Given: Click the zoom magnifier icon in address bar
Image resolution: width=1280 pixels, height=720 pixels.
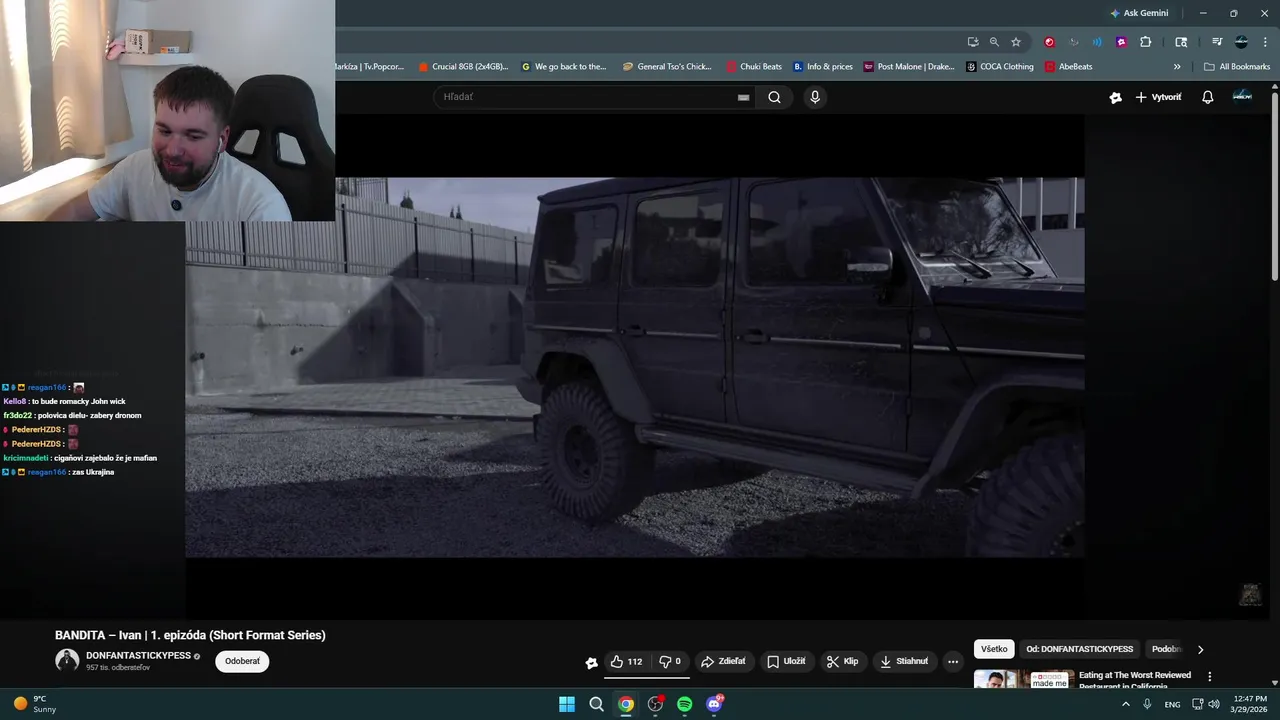Looking at the screenshot, I should [x=994, y=42].
